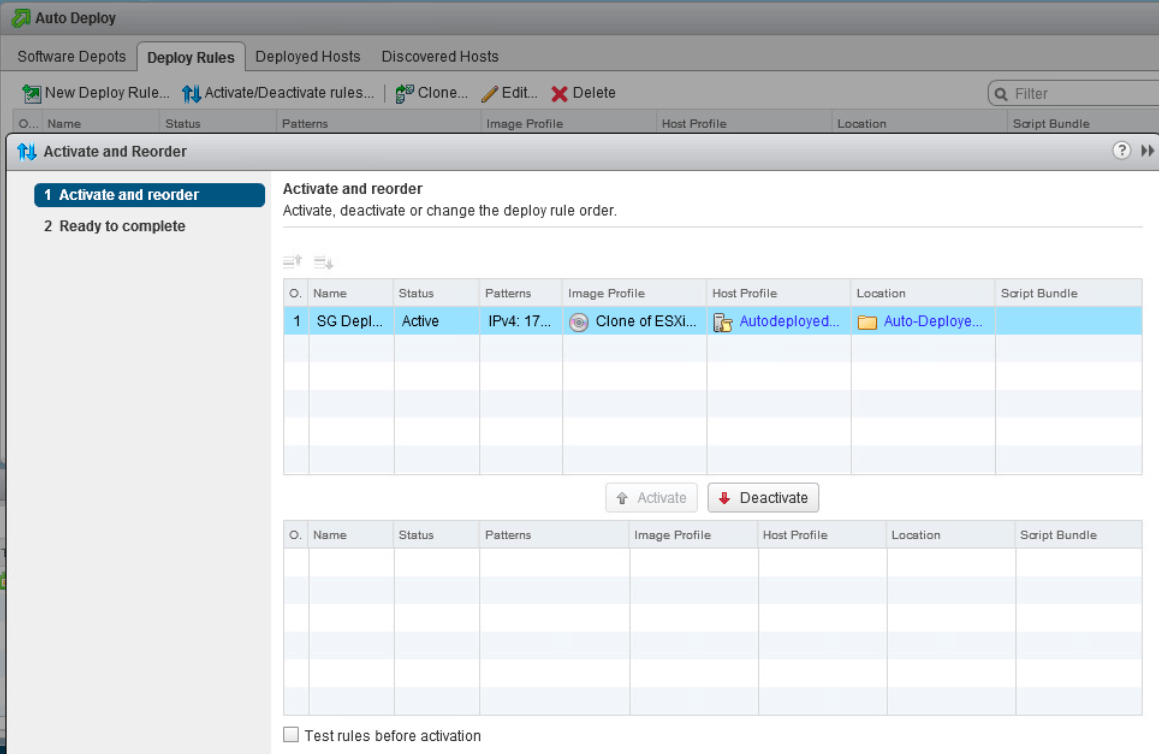
Task: Sort active rules by Name column
Action: coord(351,293)
